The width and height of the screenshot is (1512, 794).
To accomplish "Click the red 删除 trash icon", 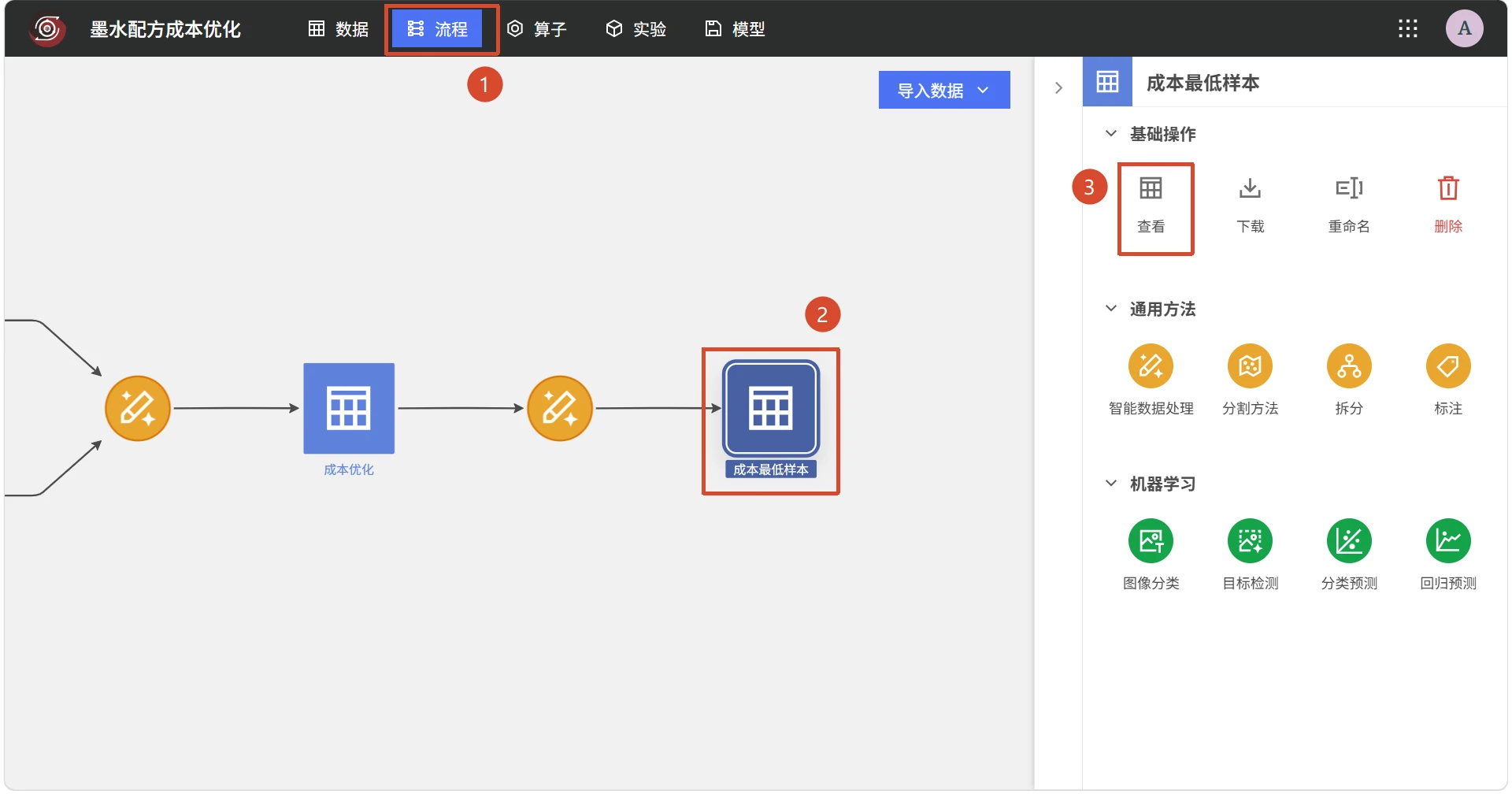I will click(x=1448, y=189).
